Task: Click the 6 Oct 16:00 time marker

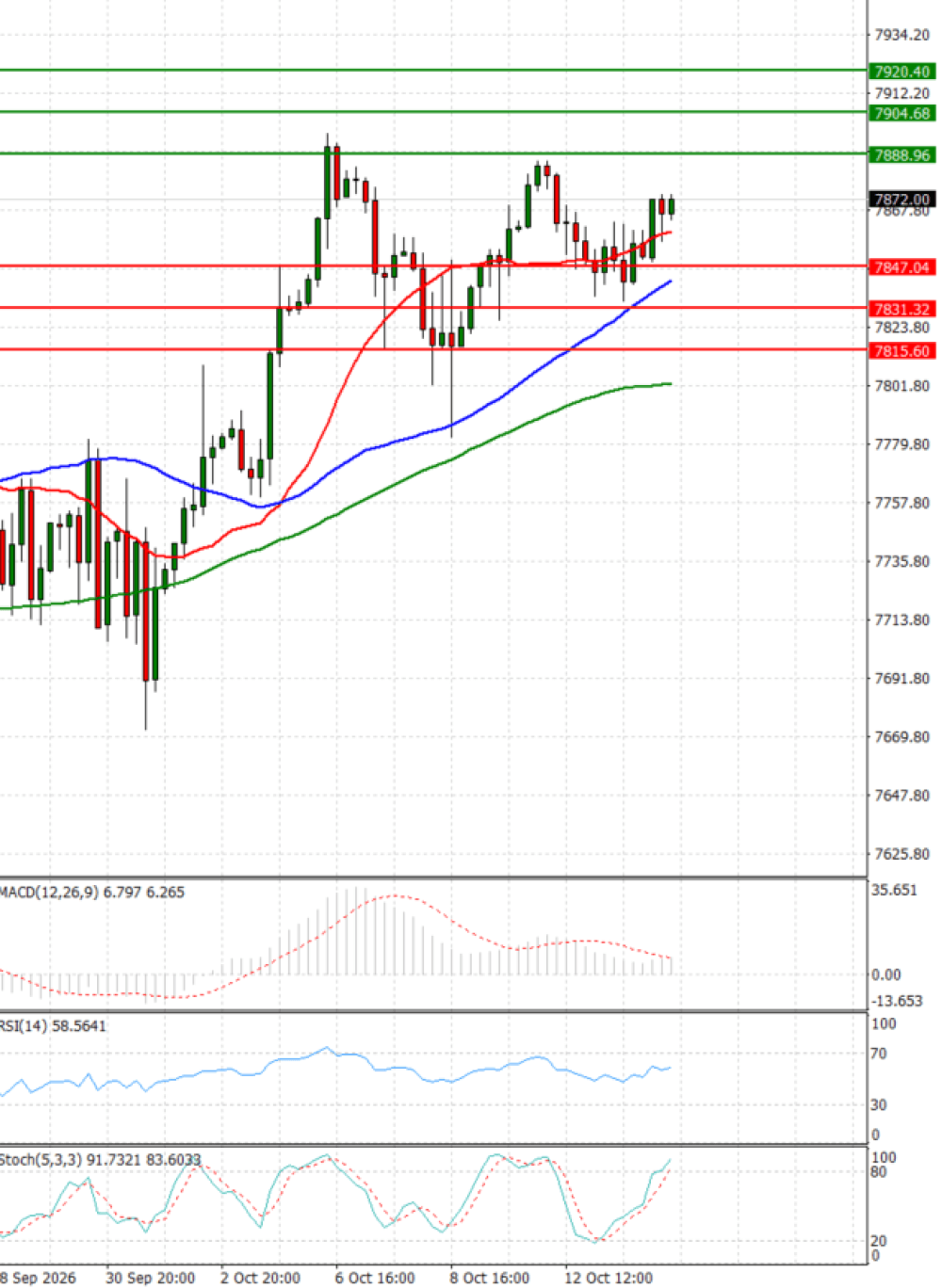Action: [x=375, y=1278]
